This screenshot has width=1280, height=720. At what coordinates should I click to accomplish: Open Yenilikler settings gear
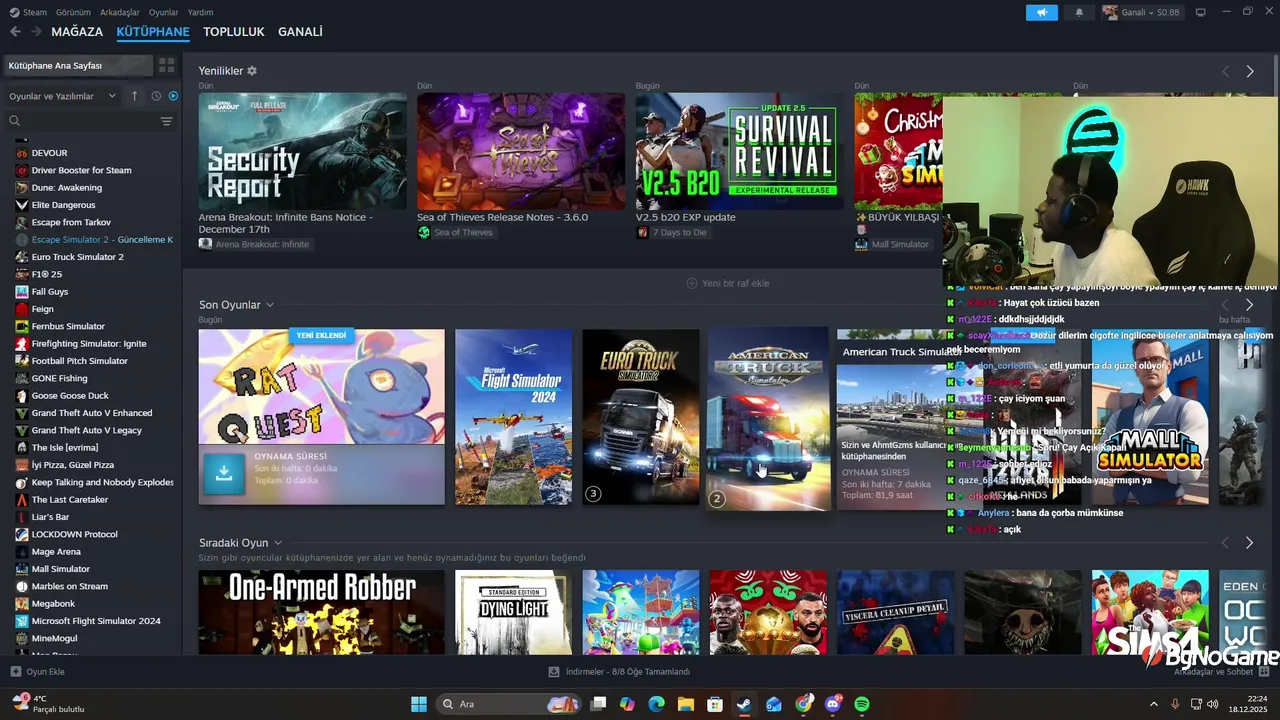(252, 71)
